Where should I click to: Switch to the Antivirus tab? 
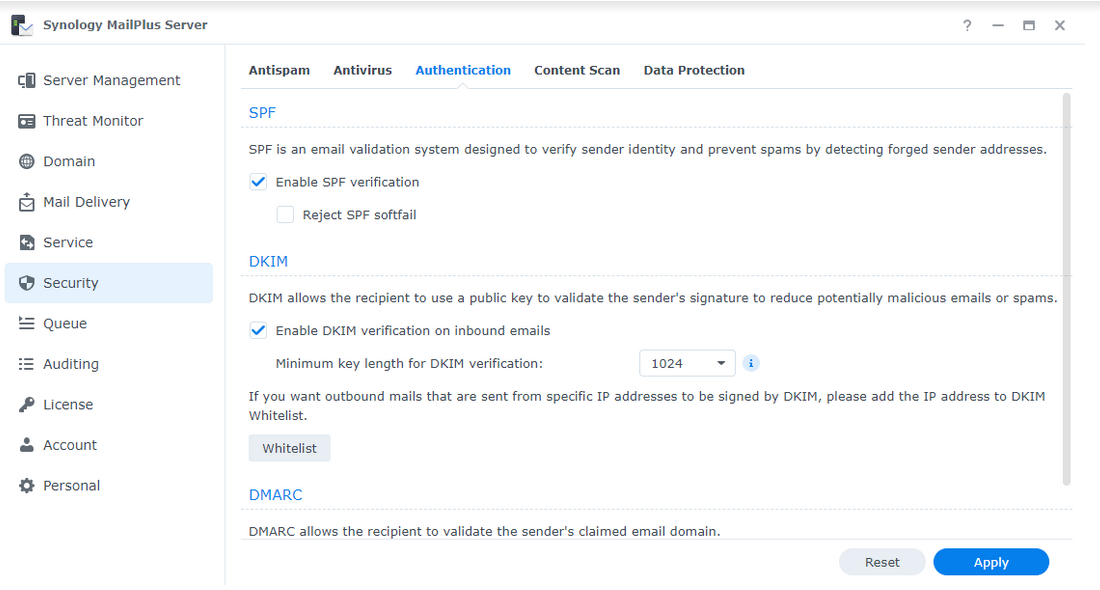pos(363,71)
